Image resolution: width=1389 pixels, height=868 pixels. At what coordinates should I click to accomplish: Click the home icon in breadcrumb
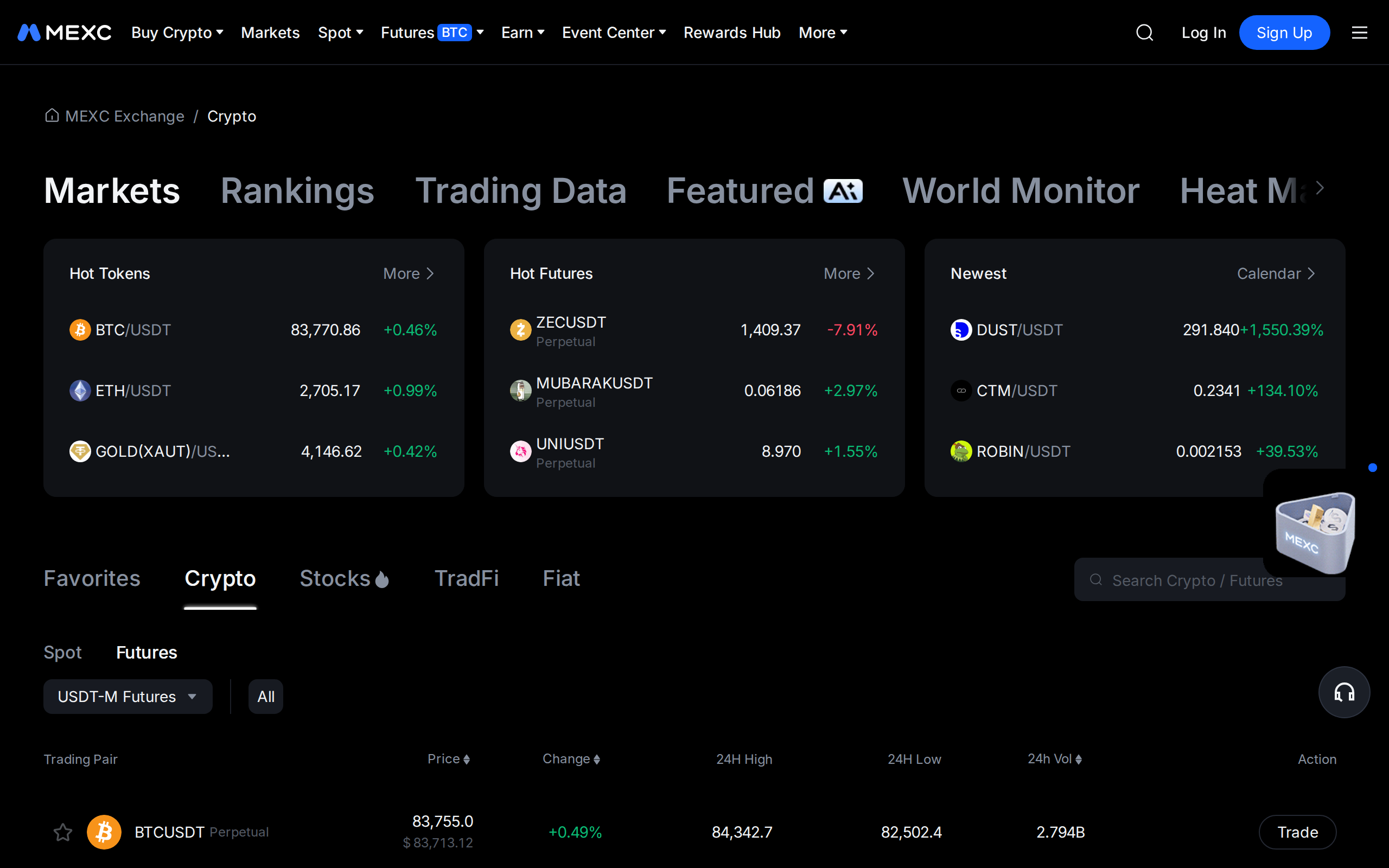click(x=52, y=116)
